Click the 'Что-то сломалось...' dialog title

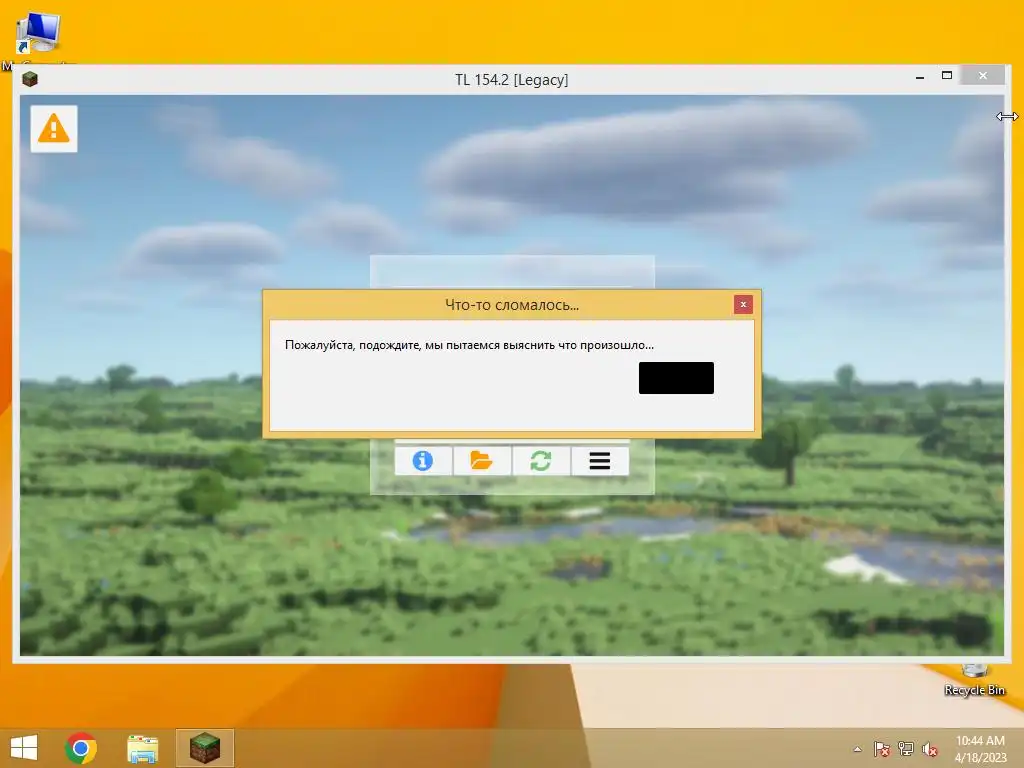click(x=512, y=305)
